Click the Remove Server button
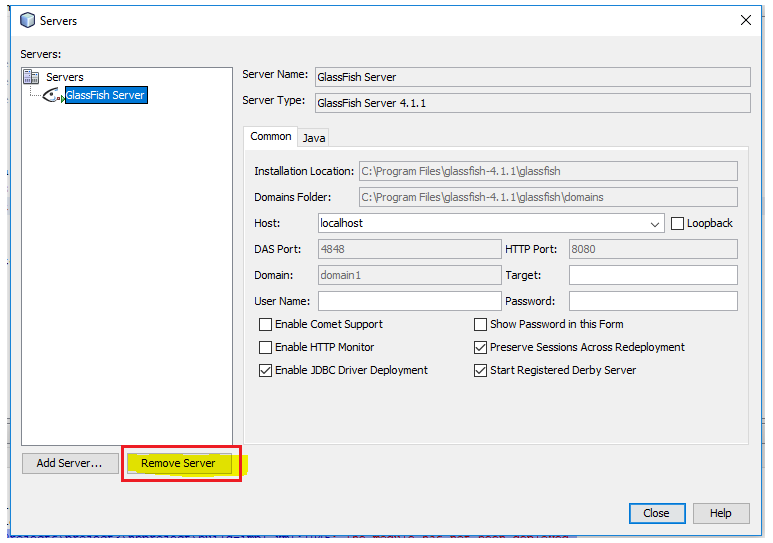 178,463
